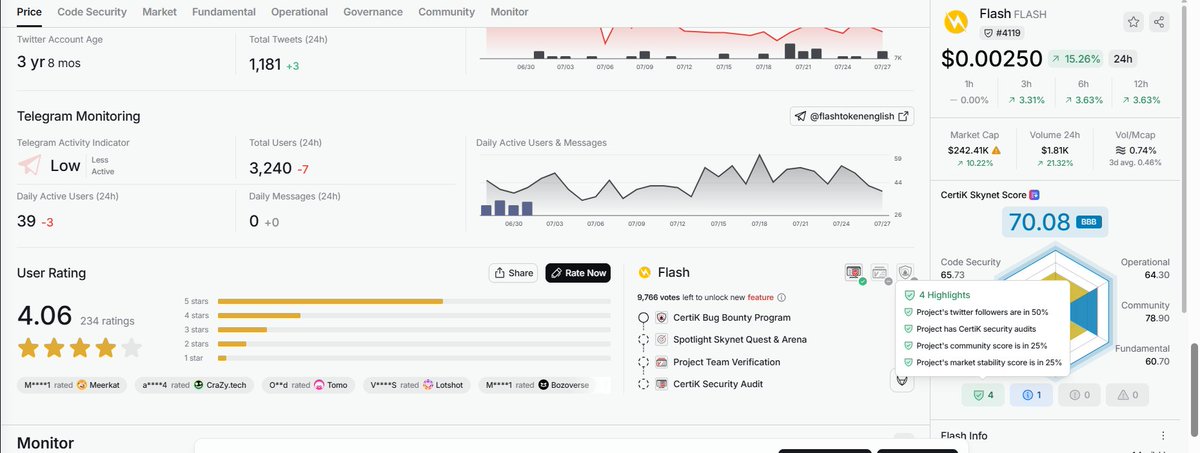
Task: Click the V****S rated Lotshot chip
Action: click(418, 385)
